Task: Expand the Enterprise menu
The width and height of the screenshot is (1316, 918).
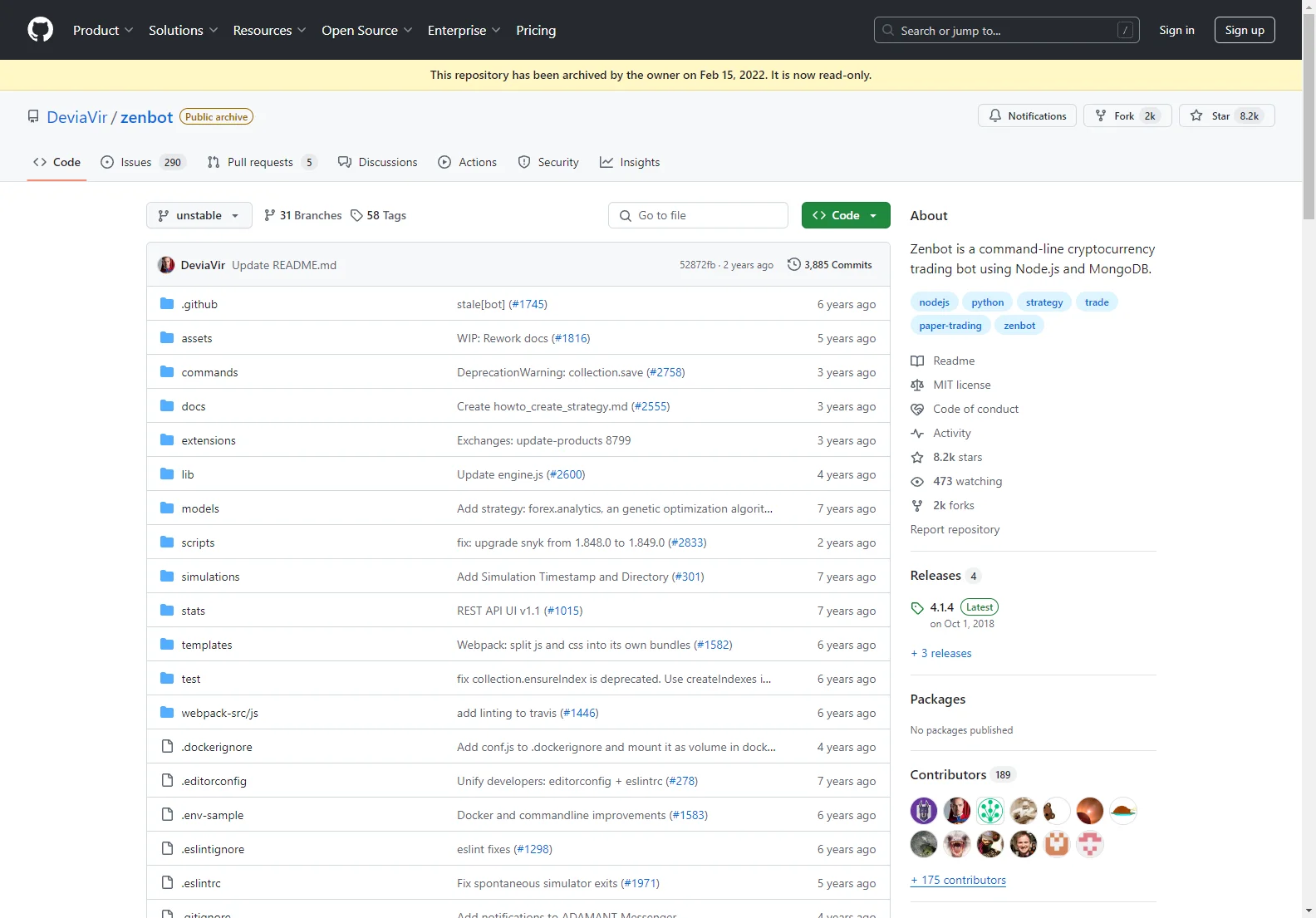Action: coord(464,30)
